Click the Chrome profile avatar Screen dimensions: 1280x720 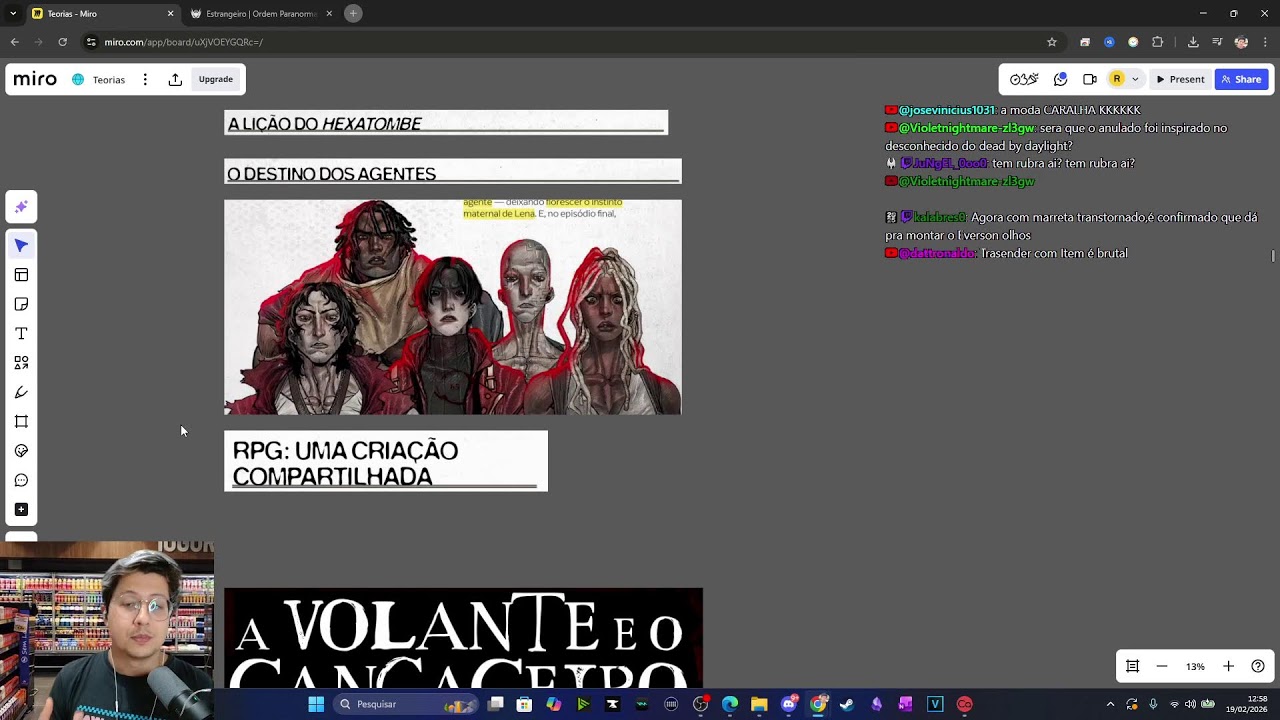(x=1241, y=42)
